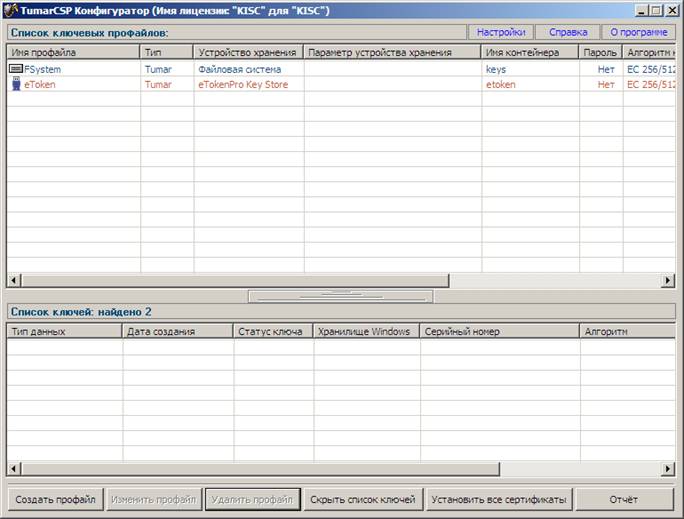
Task: Open the Справка menu
Action: pos(568,32)
